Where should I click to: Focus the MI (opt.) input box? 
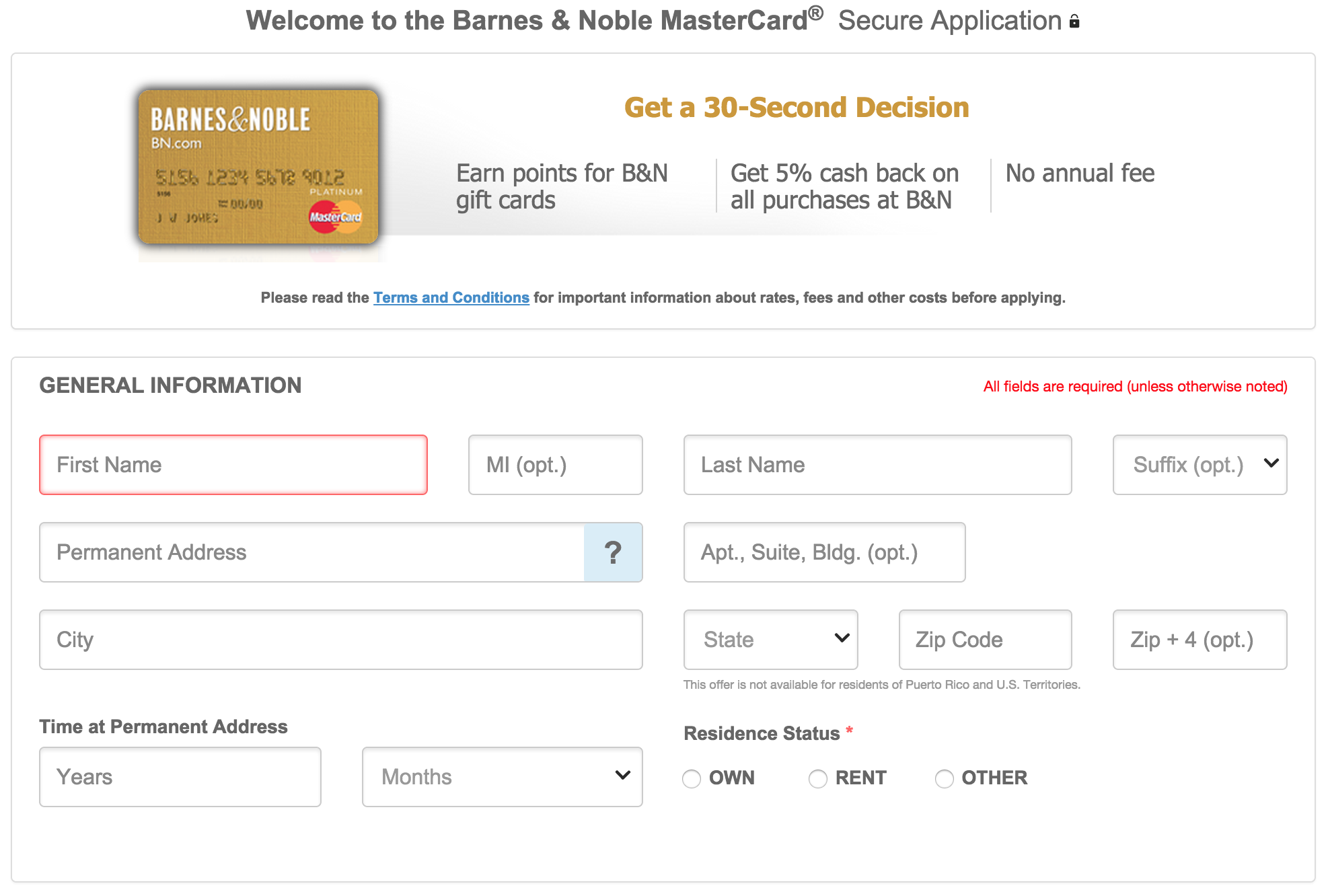556,465
